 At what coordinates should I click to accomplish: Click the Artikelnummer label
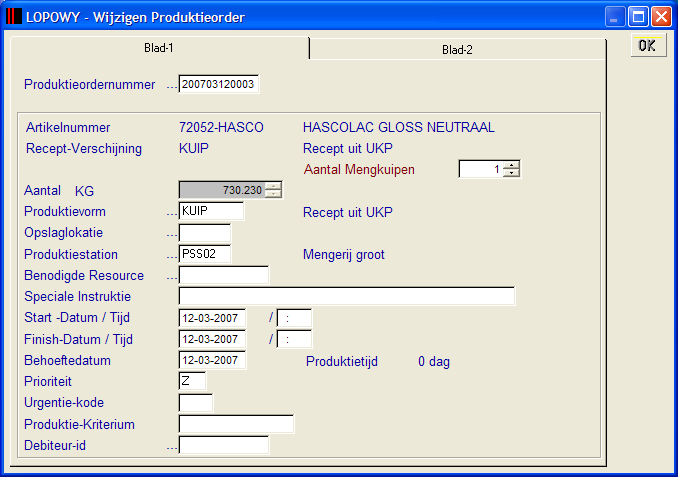(68, 127)
